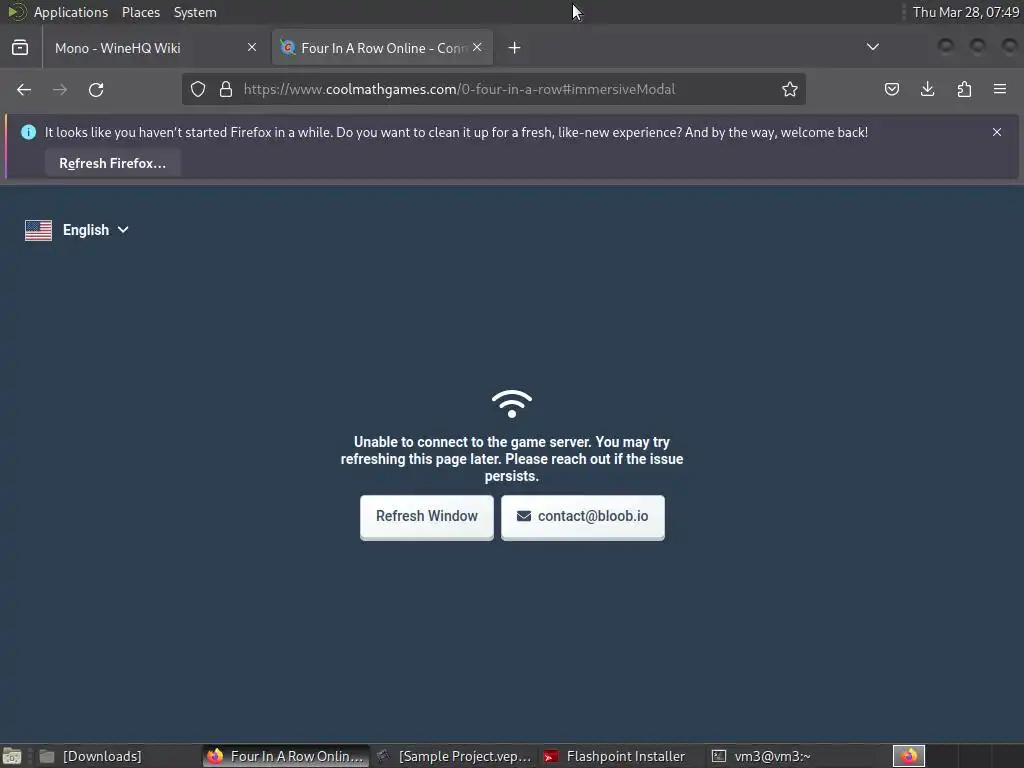Viewport: 1024px width, 768px height.
Task: Open the System menu
Action: (195, 12)
